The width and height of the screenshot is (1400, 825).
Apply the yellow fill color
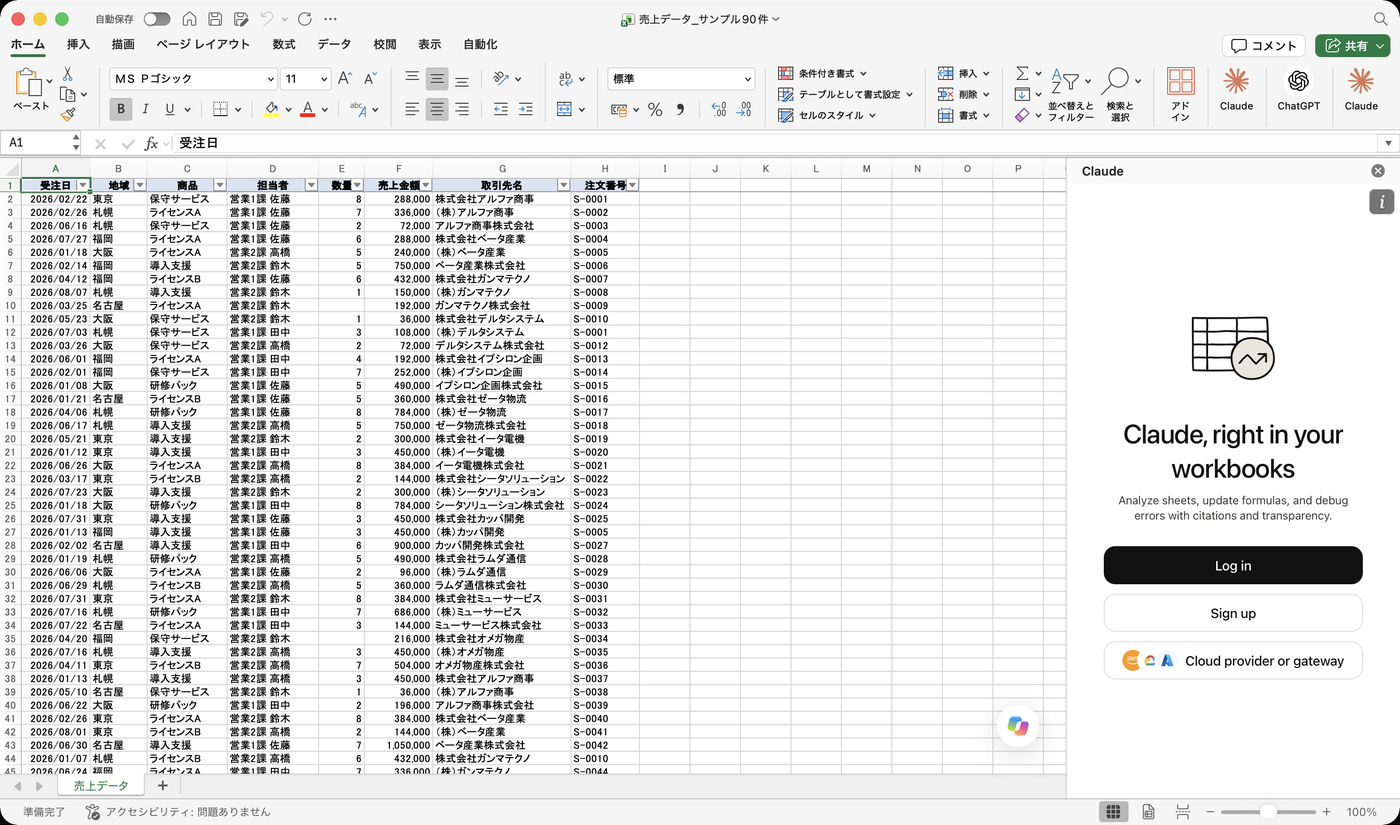[x=271, y=110]
